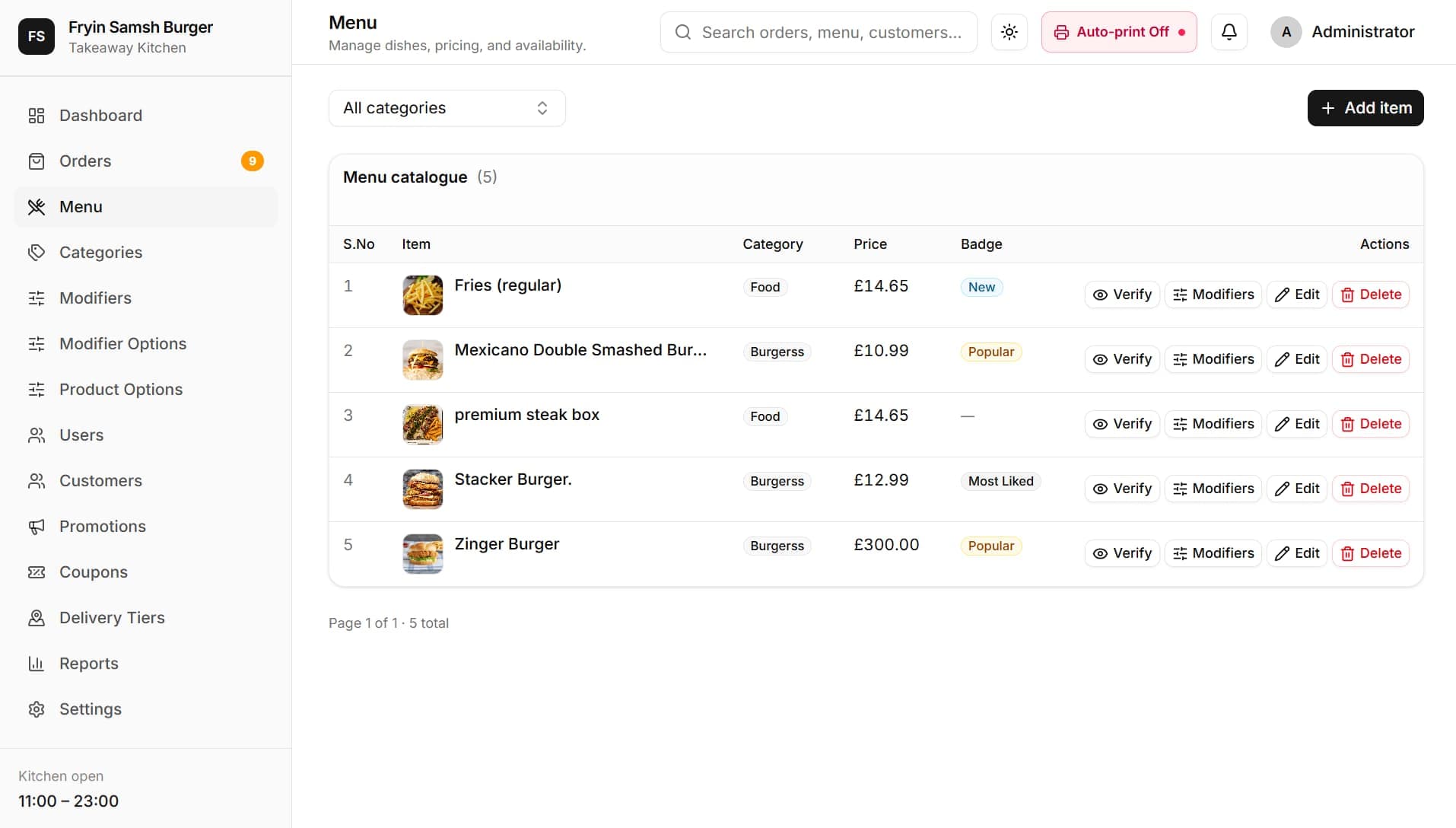
Task: Click the New badge on Fries
Action: 981,287
